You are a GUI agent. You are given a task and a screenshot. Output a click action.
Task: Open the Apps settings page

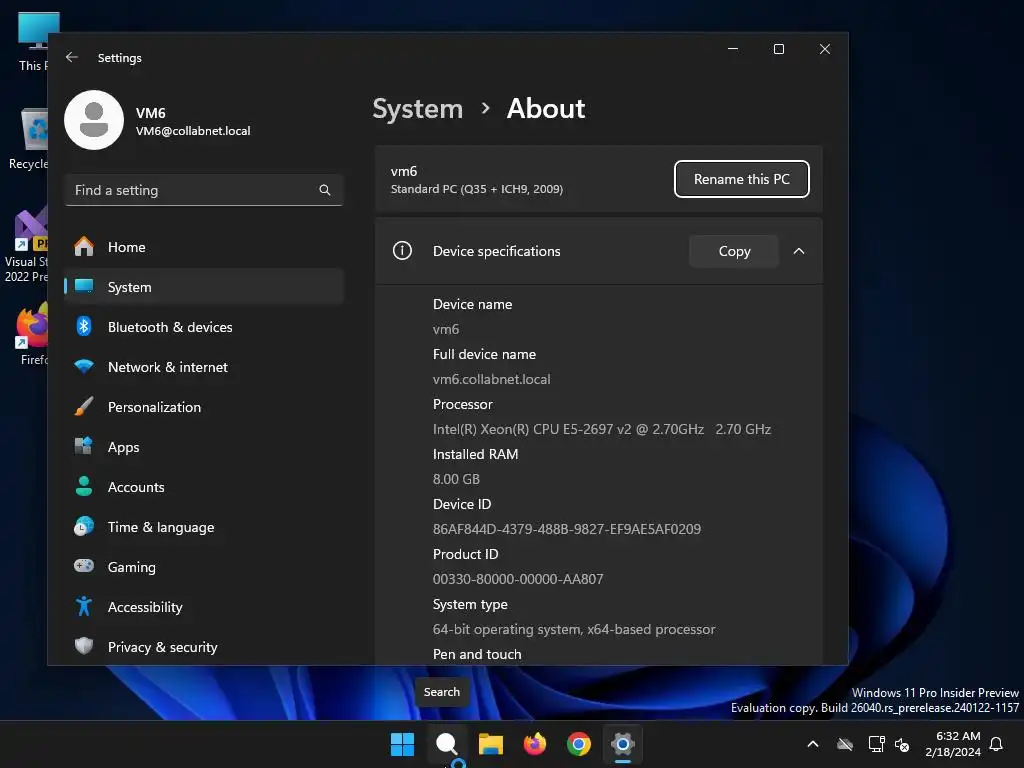(204, 447)
